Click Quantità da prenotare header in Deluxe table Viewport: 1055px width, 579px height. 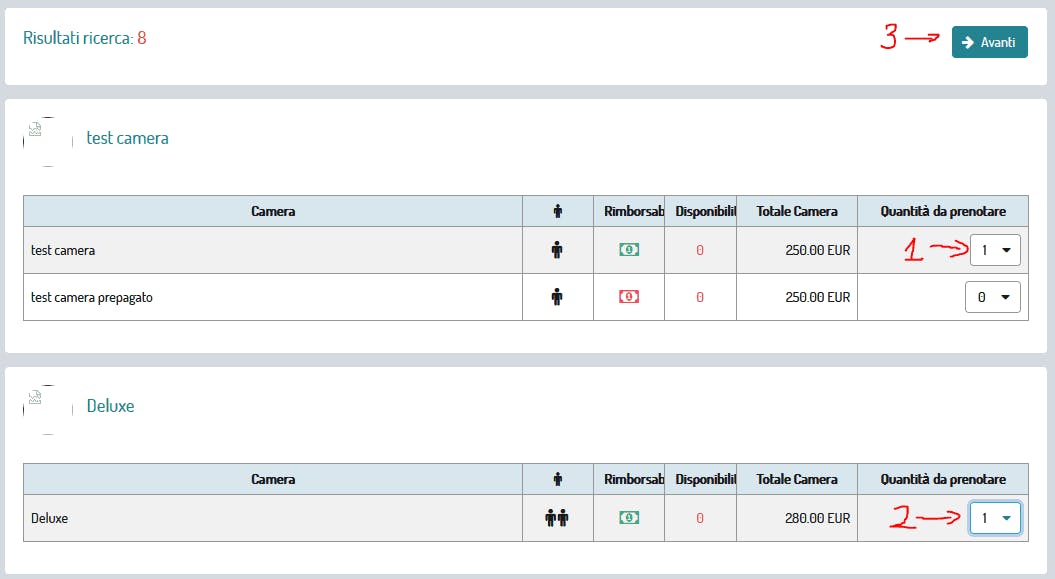(x=943, y=479)
